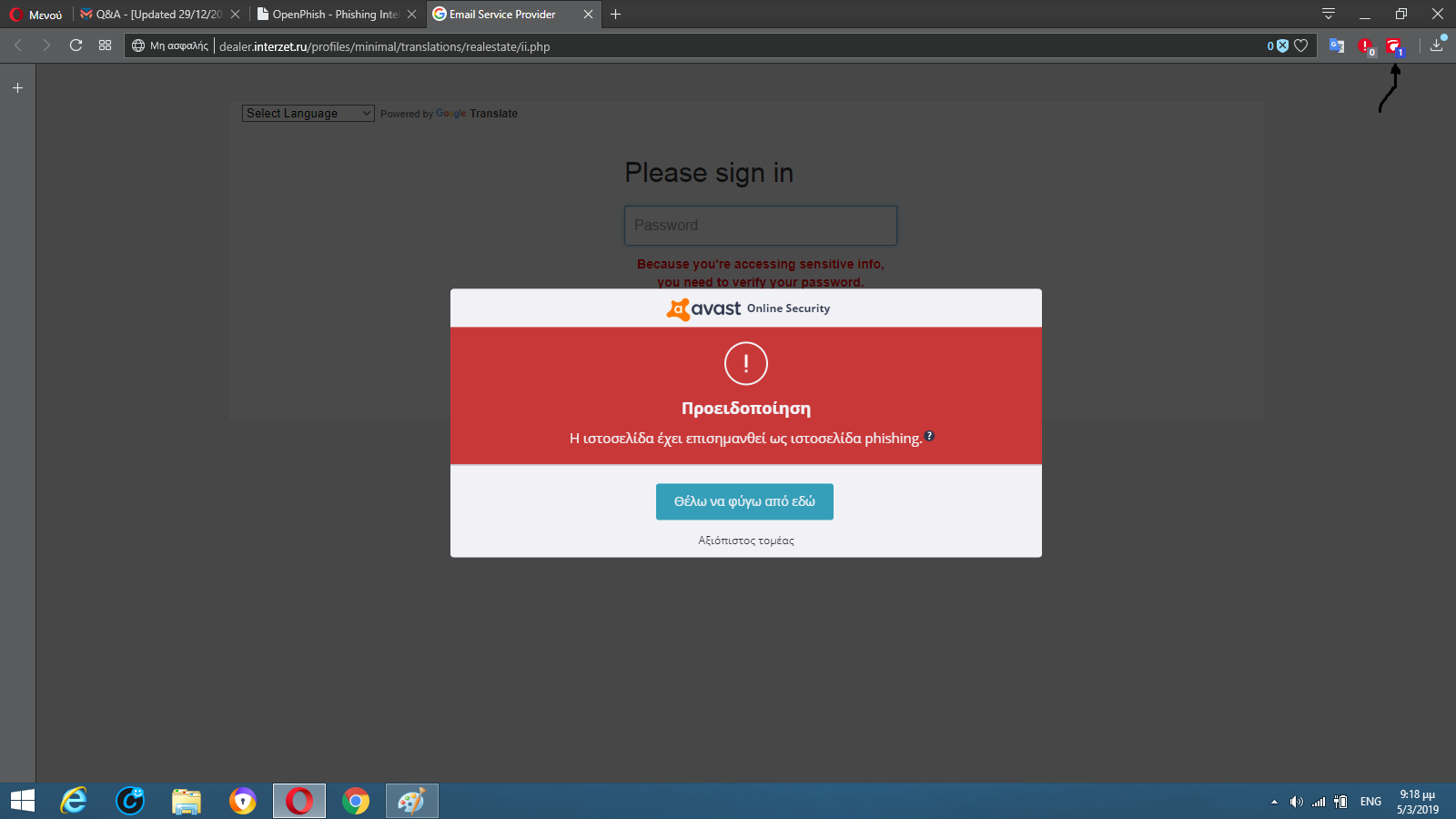
Task: Restore down the Opera window
Action: click(x=1401, y=14)
